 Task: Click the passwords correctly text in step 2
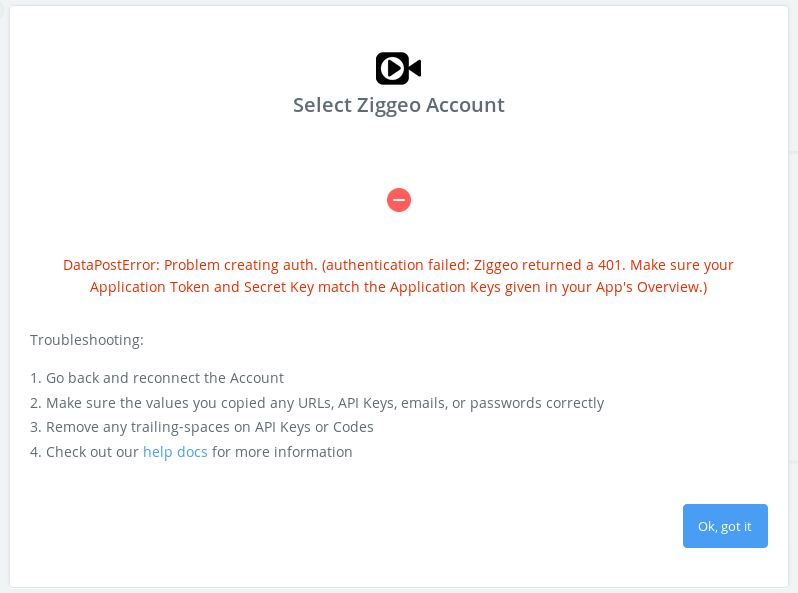[x=537, y=403]
